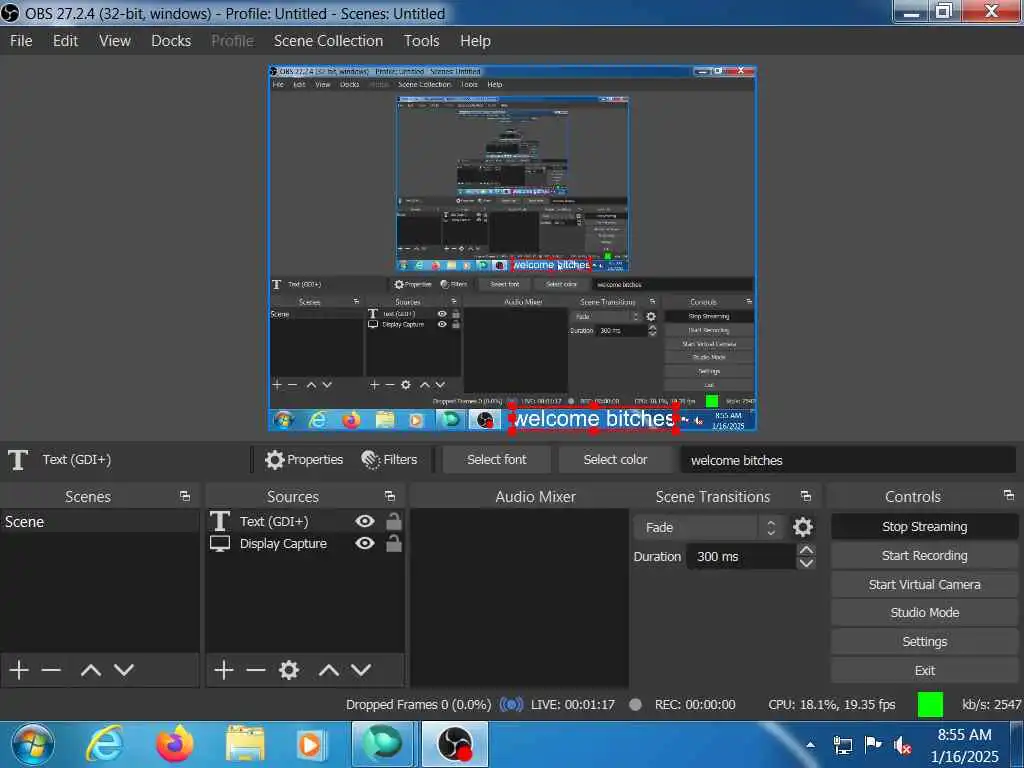Open the Tools menu

coord(422,40)
